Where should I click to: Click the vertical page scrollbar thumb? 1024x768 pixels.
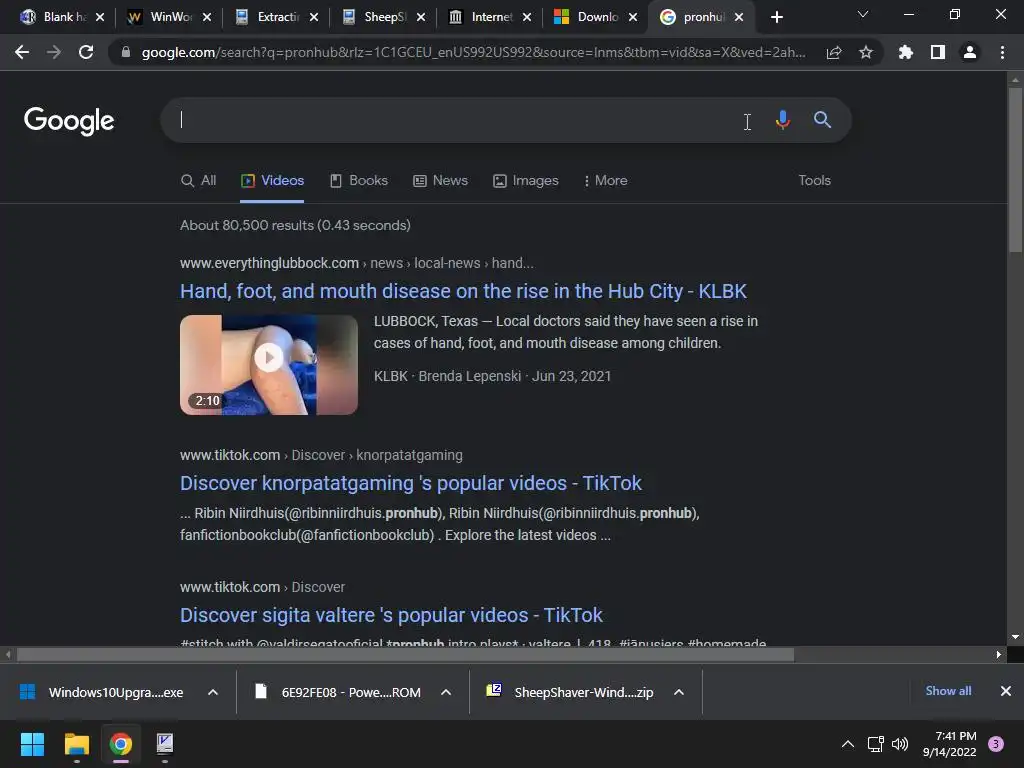pos(1015,168)
